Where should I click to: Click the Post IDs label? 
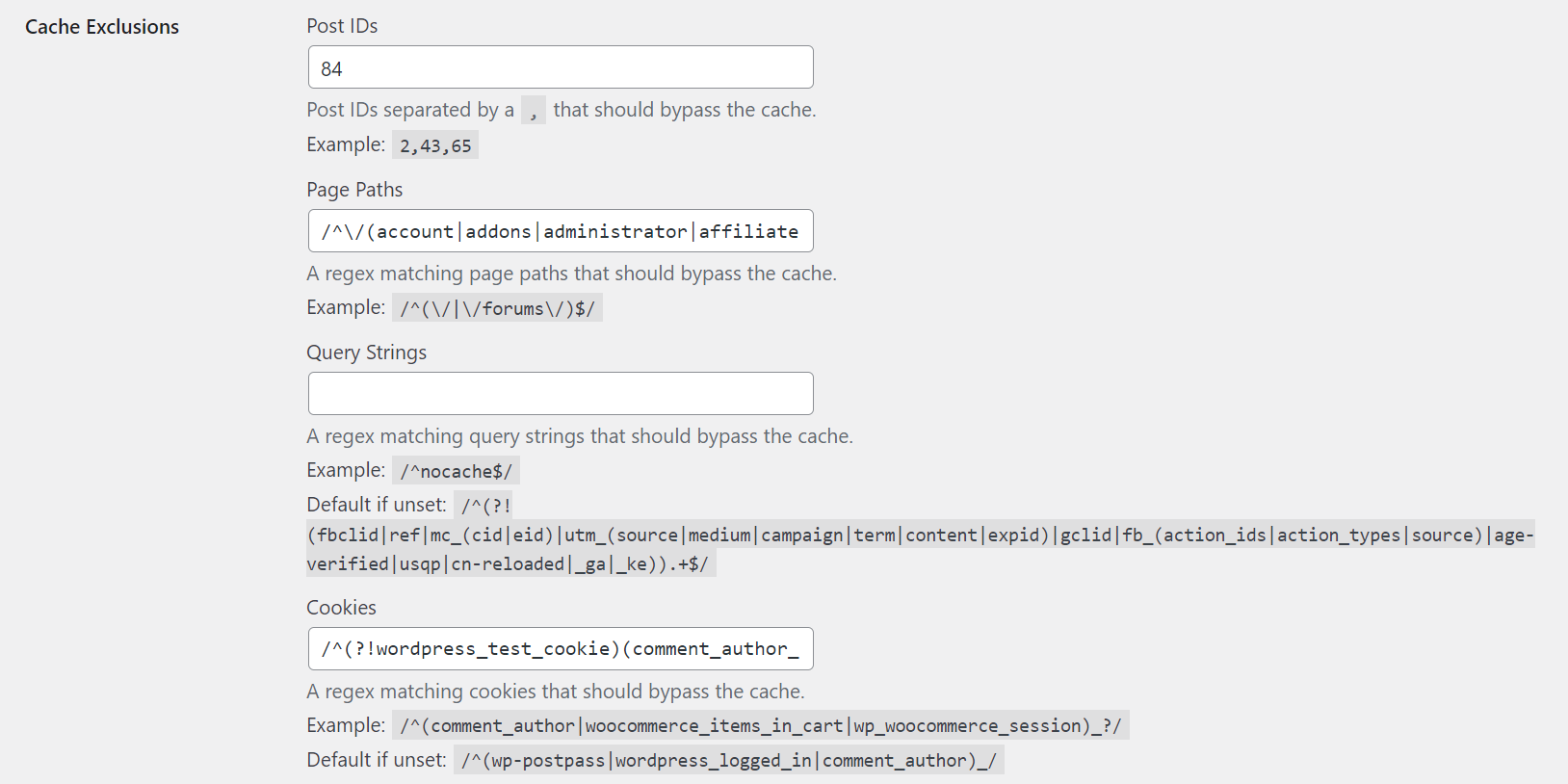342,26
